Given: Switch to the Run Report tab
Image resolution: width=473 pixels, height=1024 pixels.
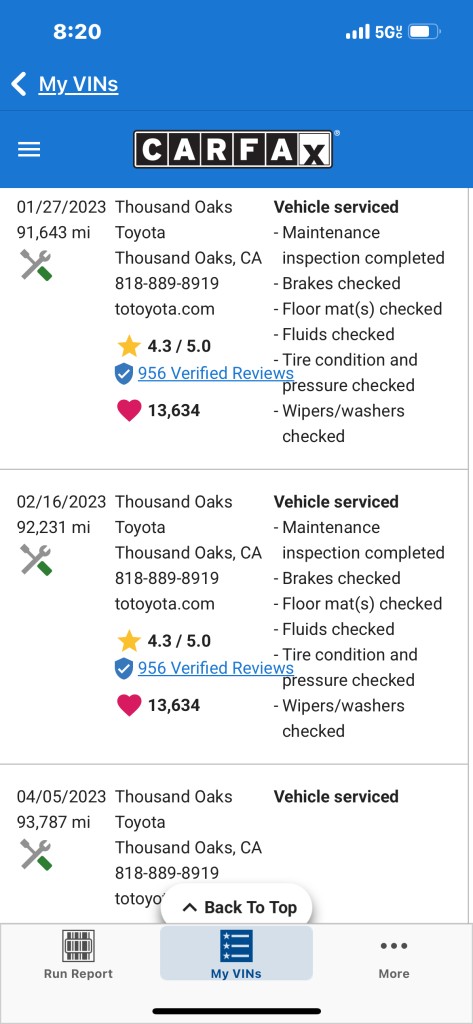Looking at the screenshot, I should [78, 954].
